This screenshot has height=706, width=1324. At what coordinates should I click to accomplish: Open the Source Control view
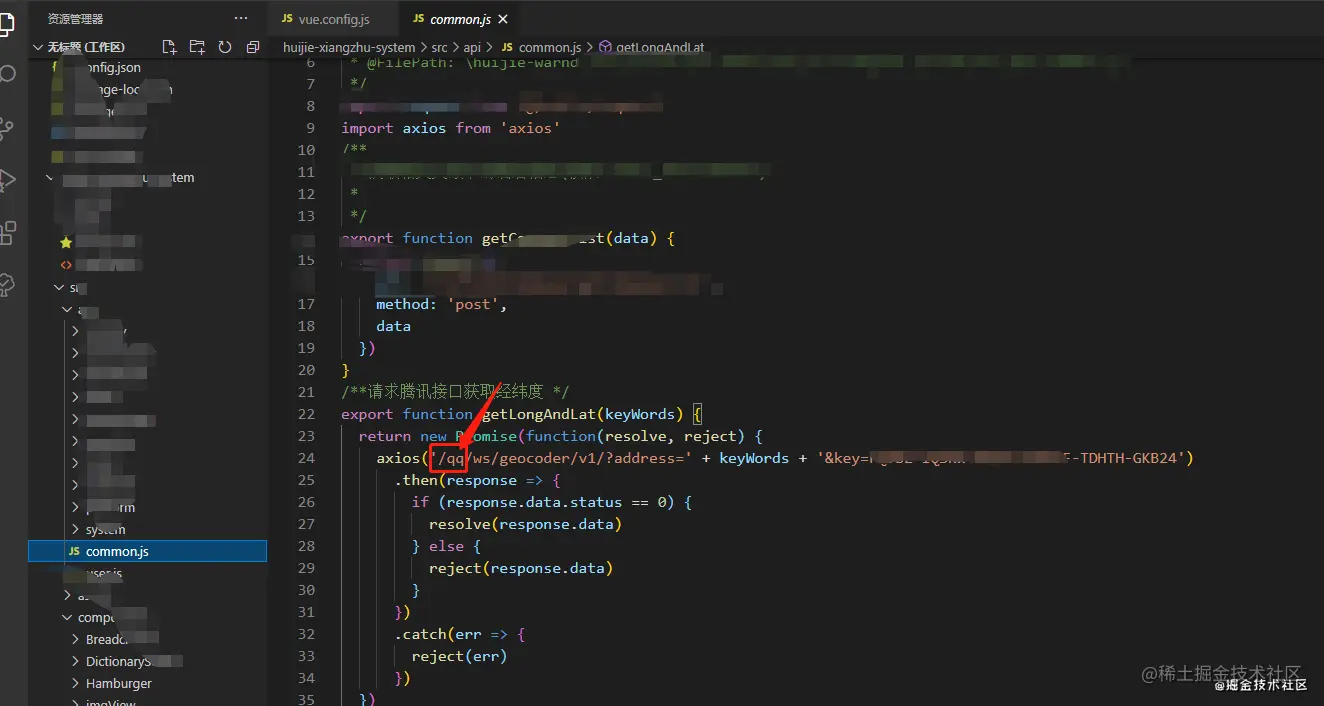[x=7, y=128]
